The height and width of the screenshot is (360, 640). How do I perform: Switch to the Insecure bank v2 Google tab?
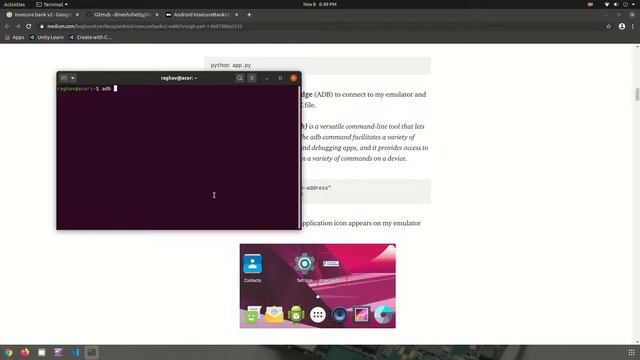coord(42,15)
